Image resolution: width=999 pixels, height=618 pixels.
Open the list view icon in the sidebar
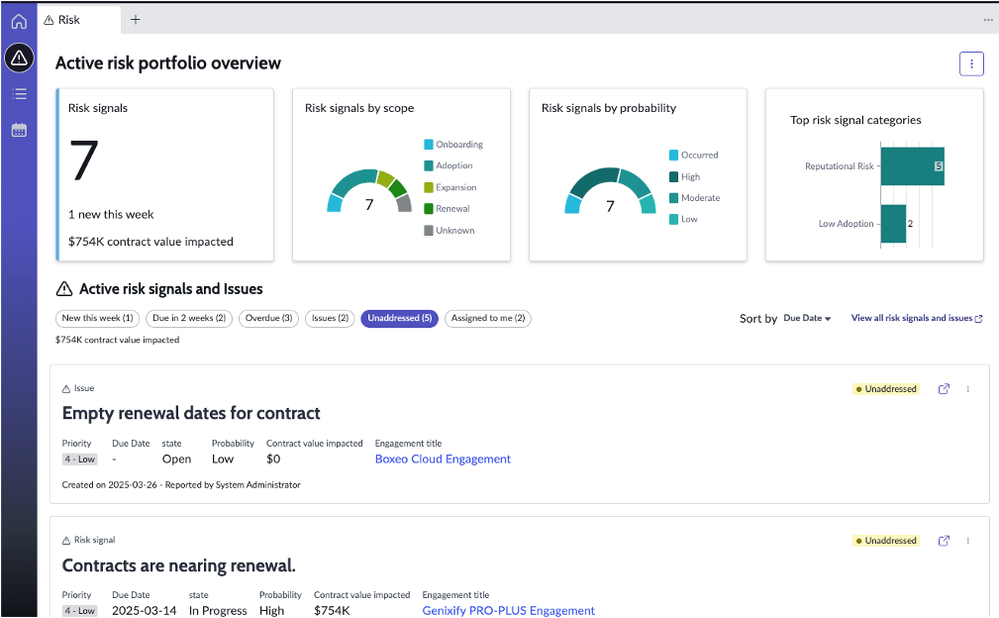click(x=19, y=93)
